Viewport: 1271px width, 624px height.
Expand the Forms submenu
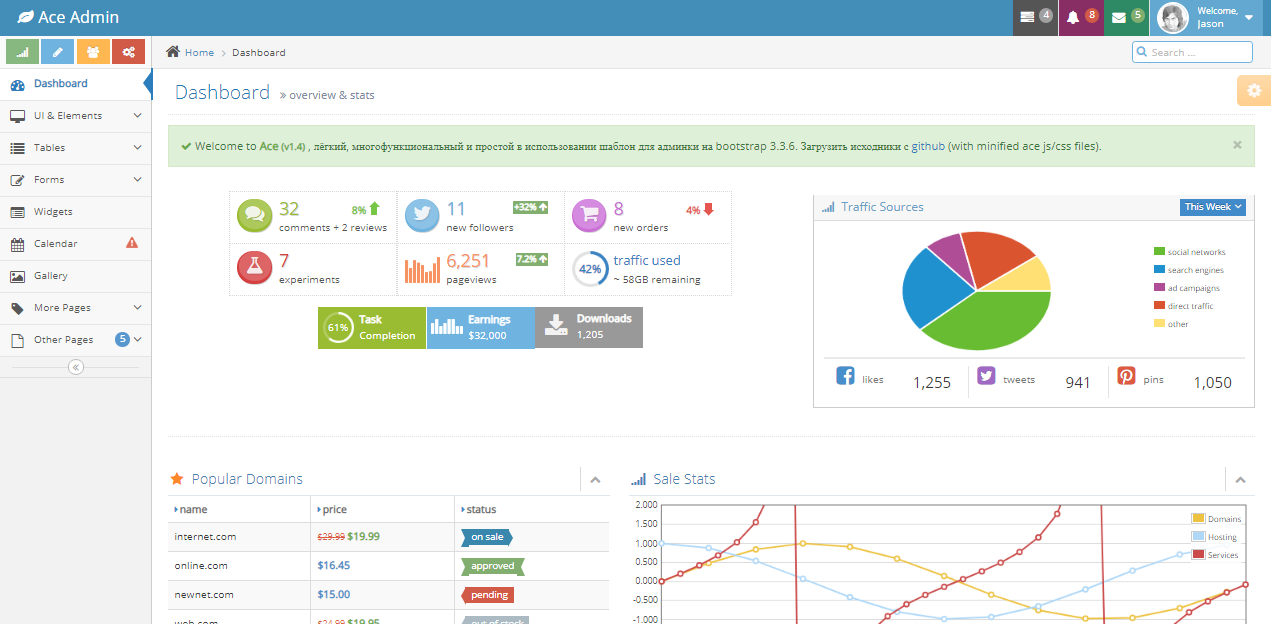(76, 180)
